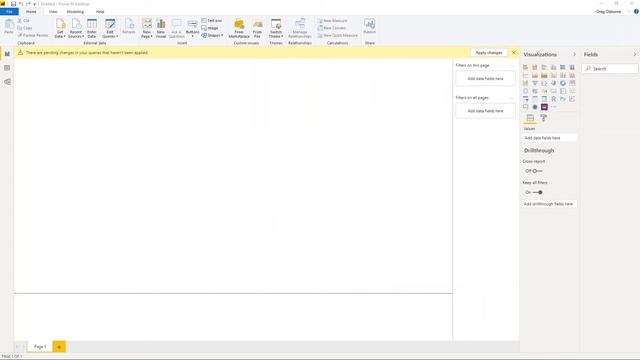
Task: Click New Measure in Calculations
Action: tap(333, 20)
